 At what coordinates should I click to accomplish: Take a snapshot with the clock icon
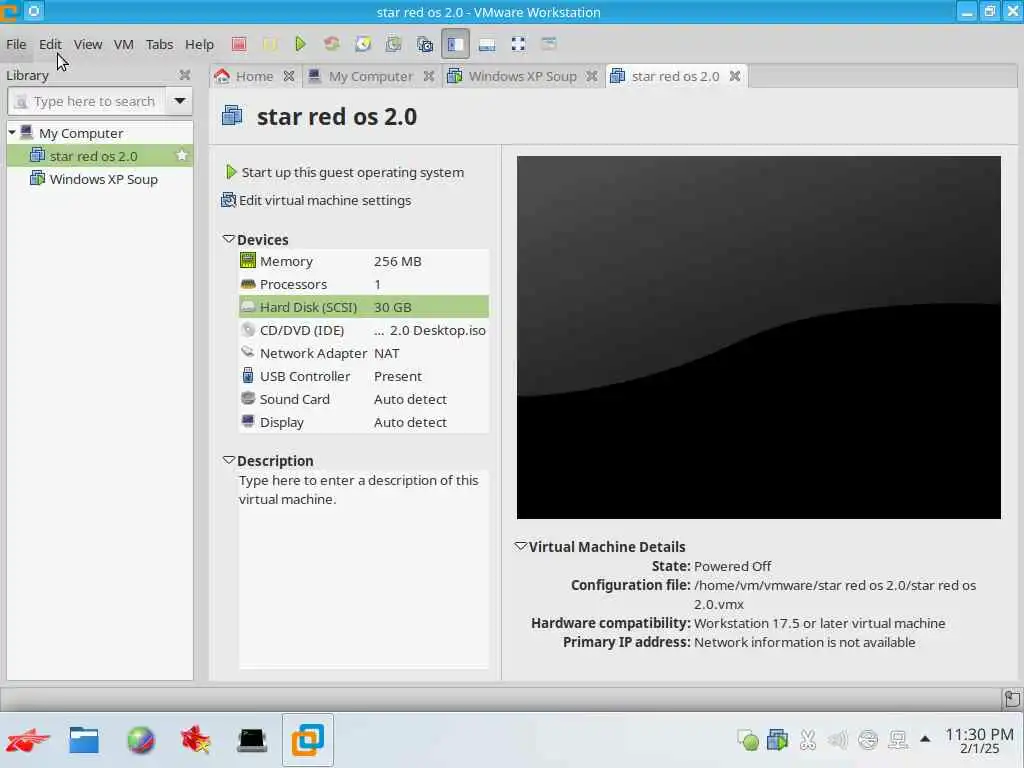click(363, 44)
